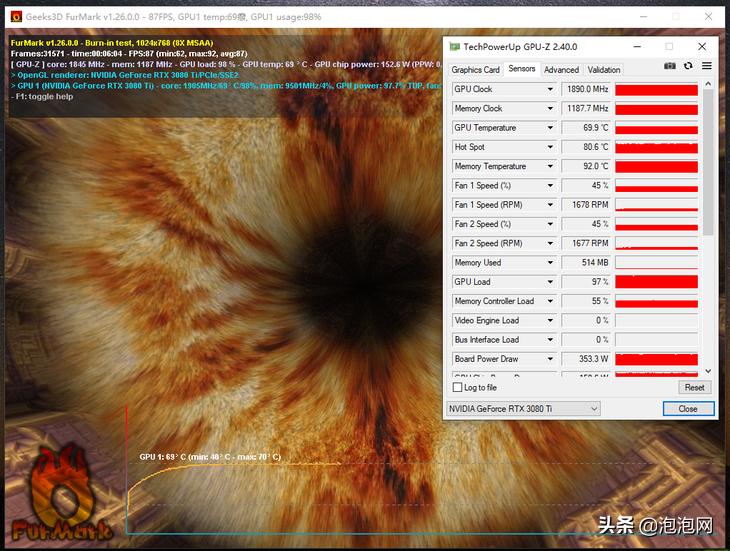Open the Board Power Draw dropdown
Image resolution: width=730 pixels, height=551 pixels.
(550, 359)
